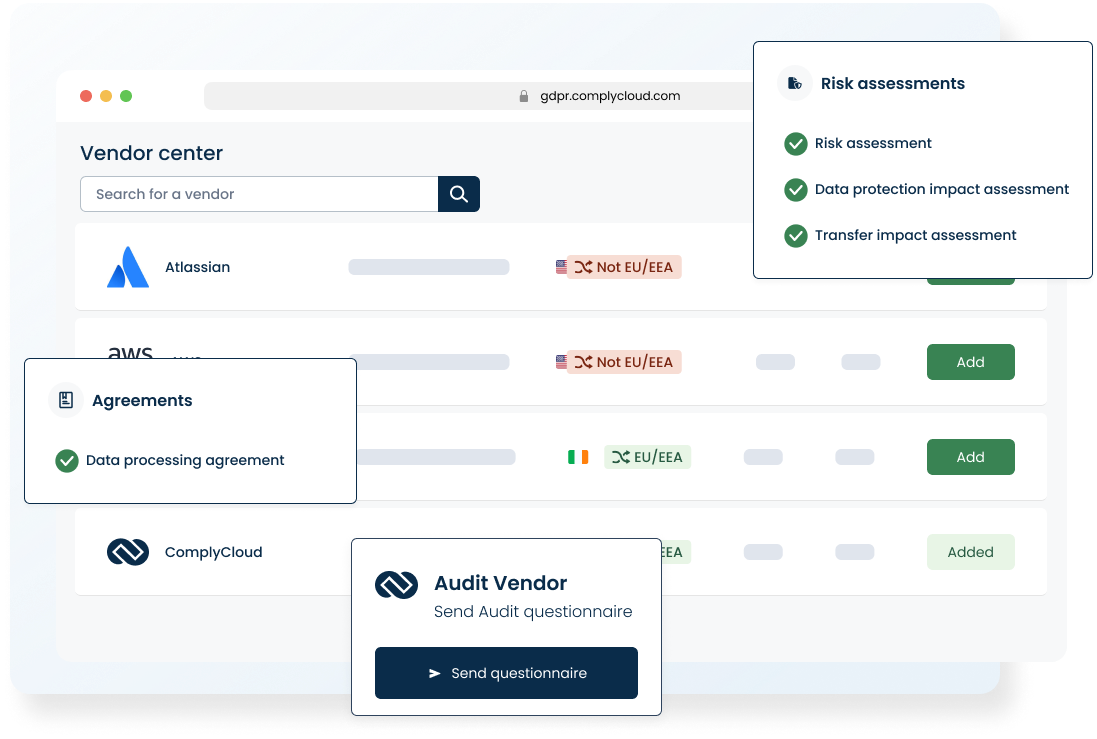The width and height of the screenshot is (1097, 739).
Task: Click the shuffle icon in Atlassian's badge
Action: point(583,267)
